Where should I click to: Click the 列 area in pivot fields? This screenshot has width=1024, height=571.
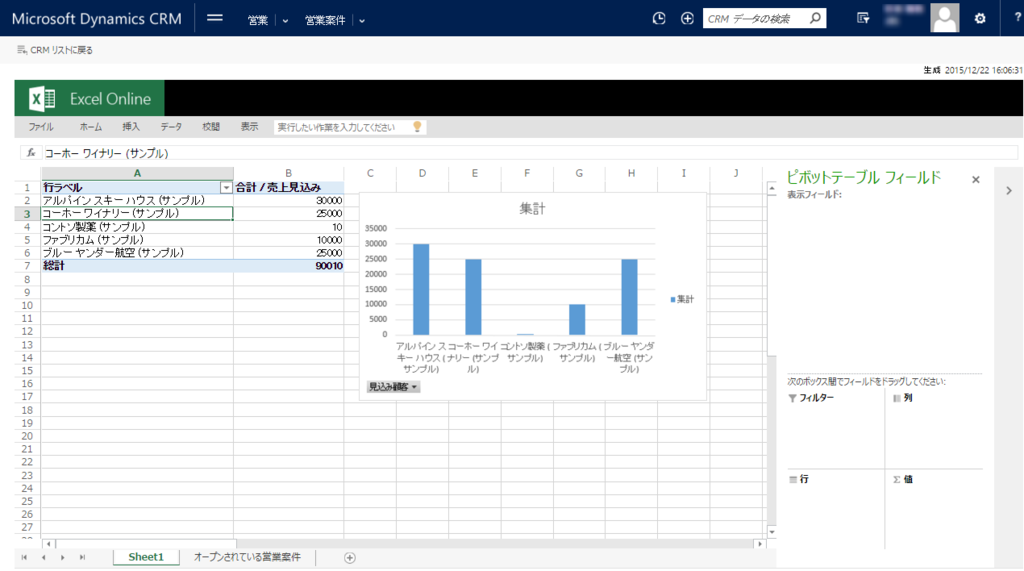pos(936,429)
